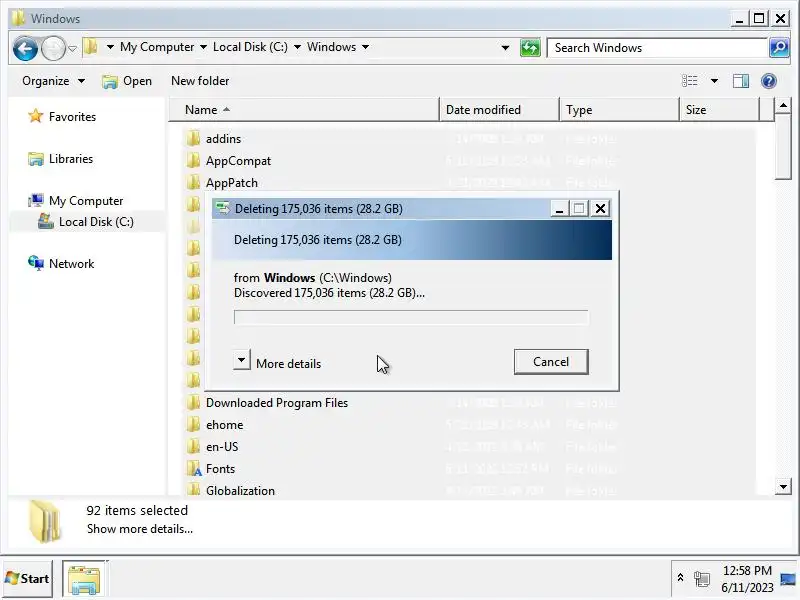Click the ehome folder icon
This screenshot has height=600, width=800.
(x=193, y=424)
